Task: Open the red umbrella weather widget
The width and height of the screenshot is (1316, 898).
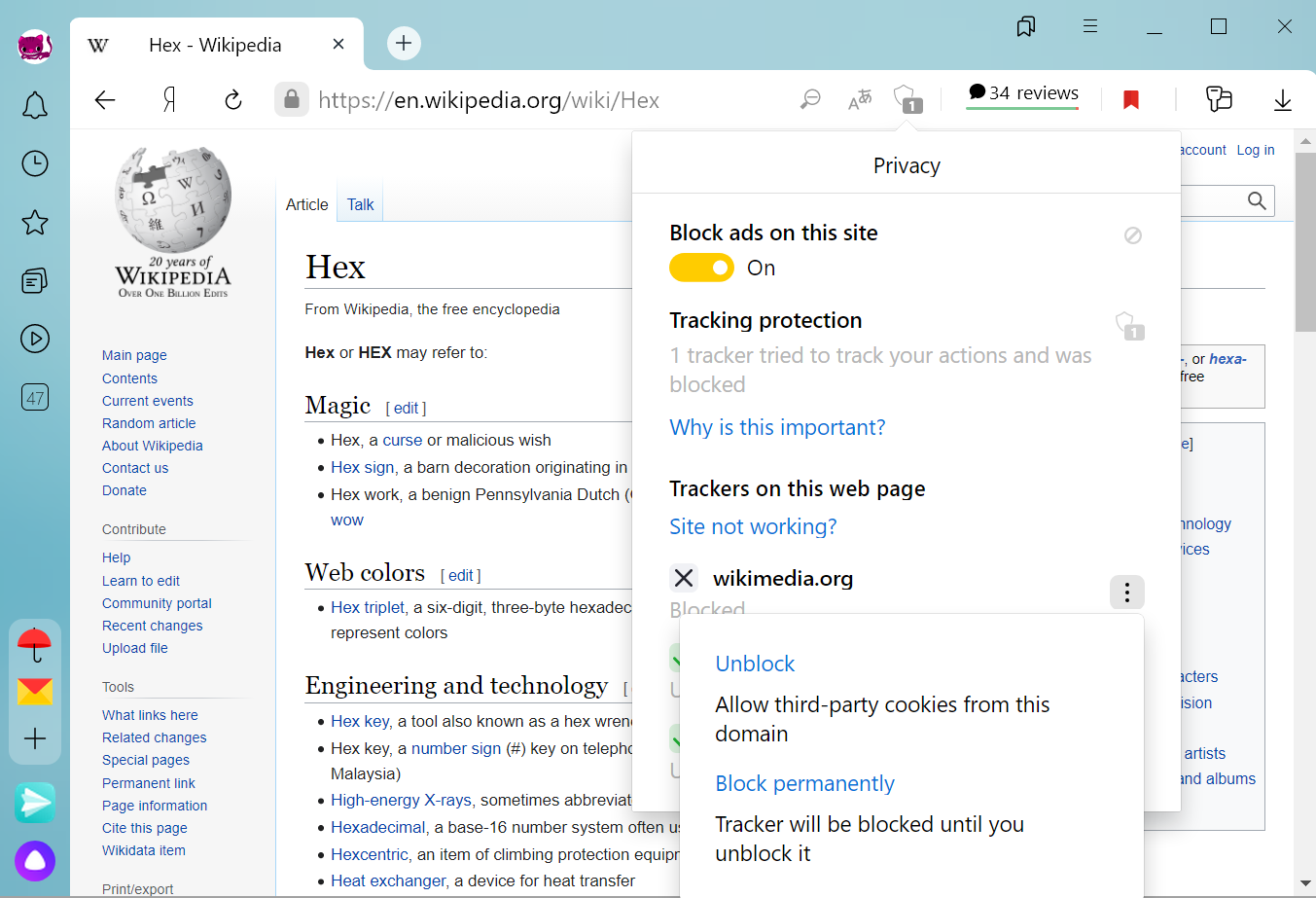Action: click(x=35, y=644)
